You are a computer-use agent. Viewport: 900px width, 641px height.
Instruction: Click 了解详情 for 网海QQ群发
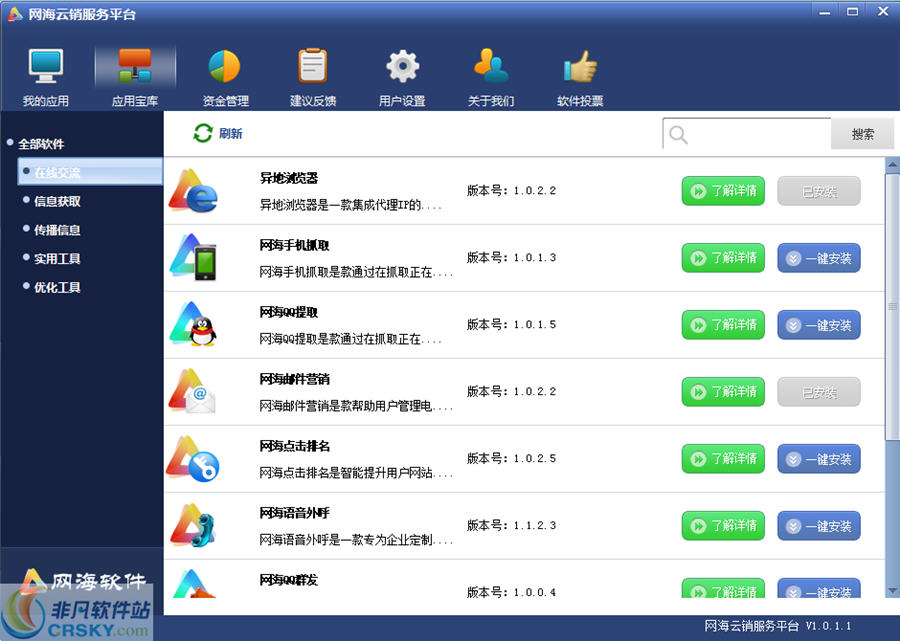click(x=723, y=588)
